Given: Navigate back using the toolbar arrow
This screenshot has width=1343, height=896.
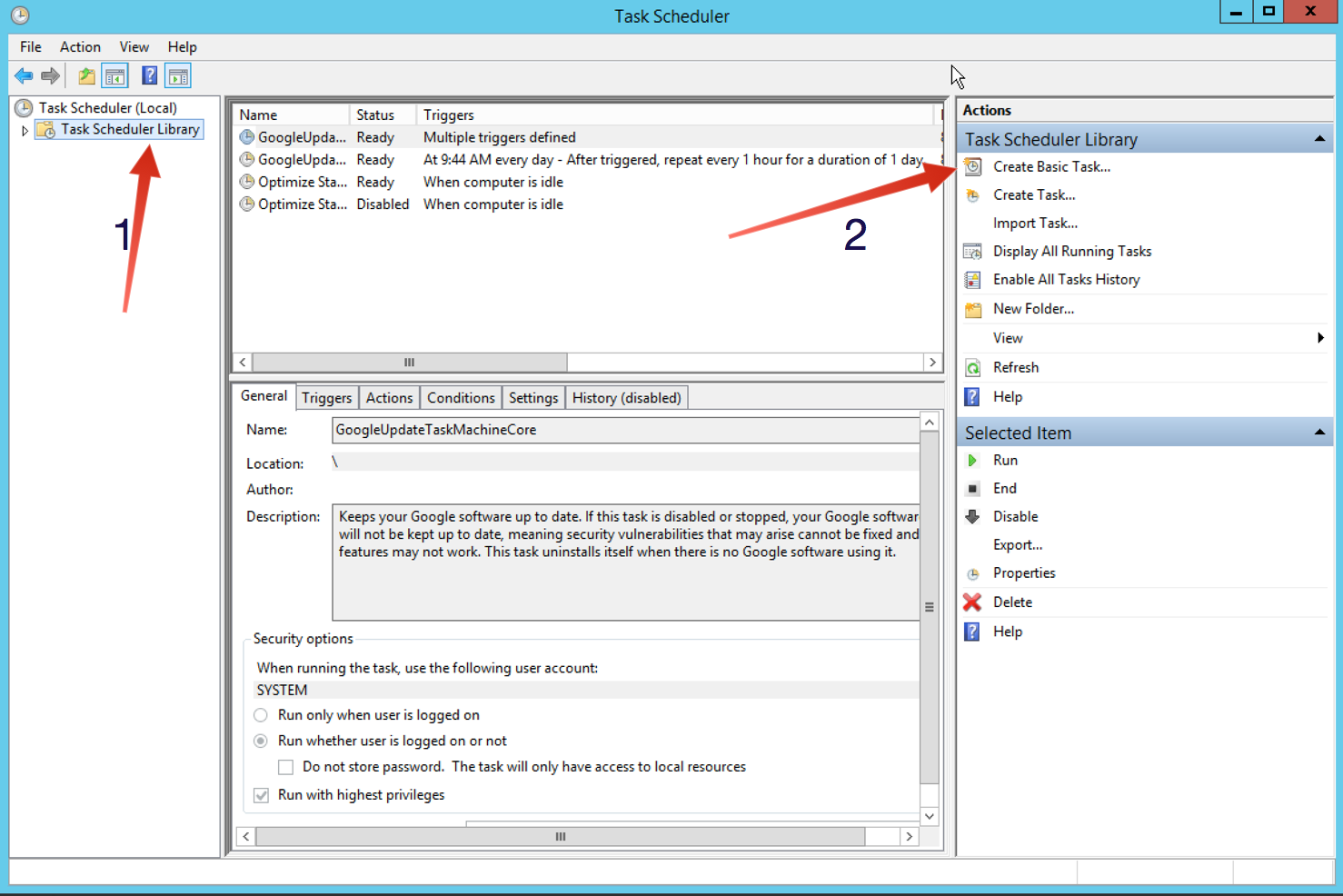Looking at the screenshot, I should click(24, 75).
